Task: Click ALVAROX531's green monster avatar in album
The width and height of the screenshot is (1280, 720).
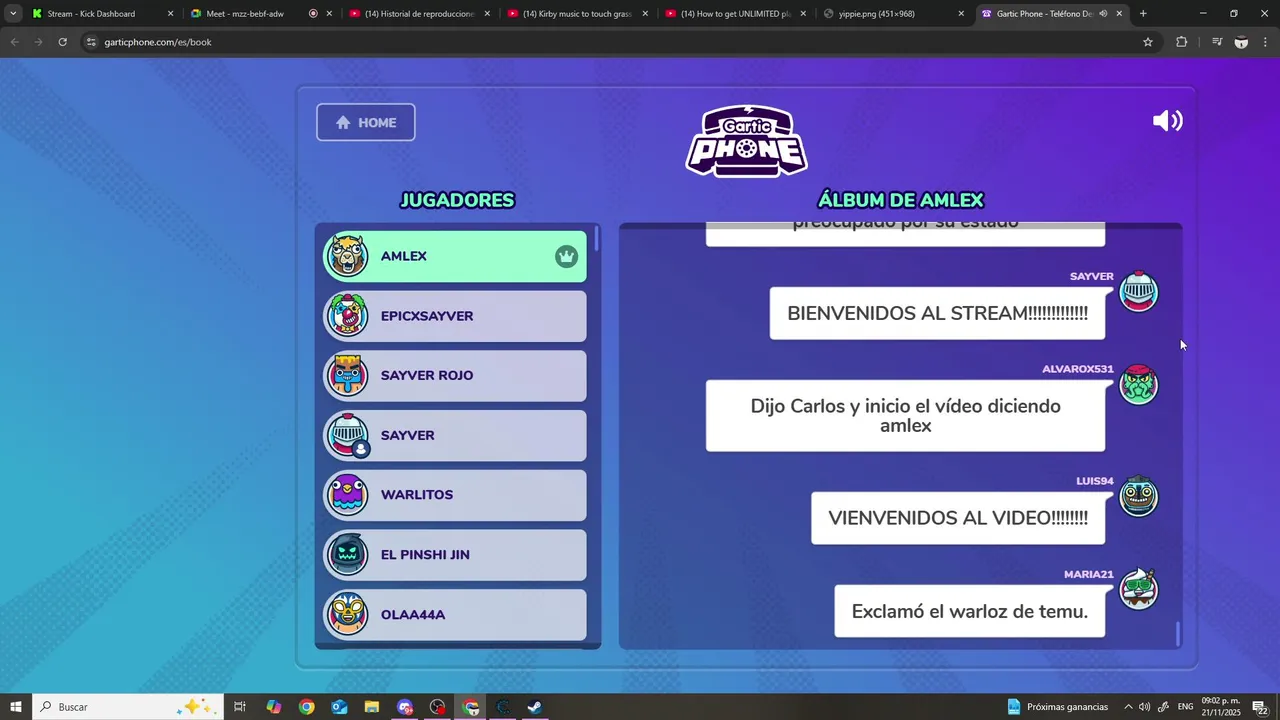Action: [1138, 385]
